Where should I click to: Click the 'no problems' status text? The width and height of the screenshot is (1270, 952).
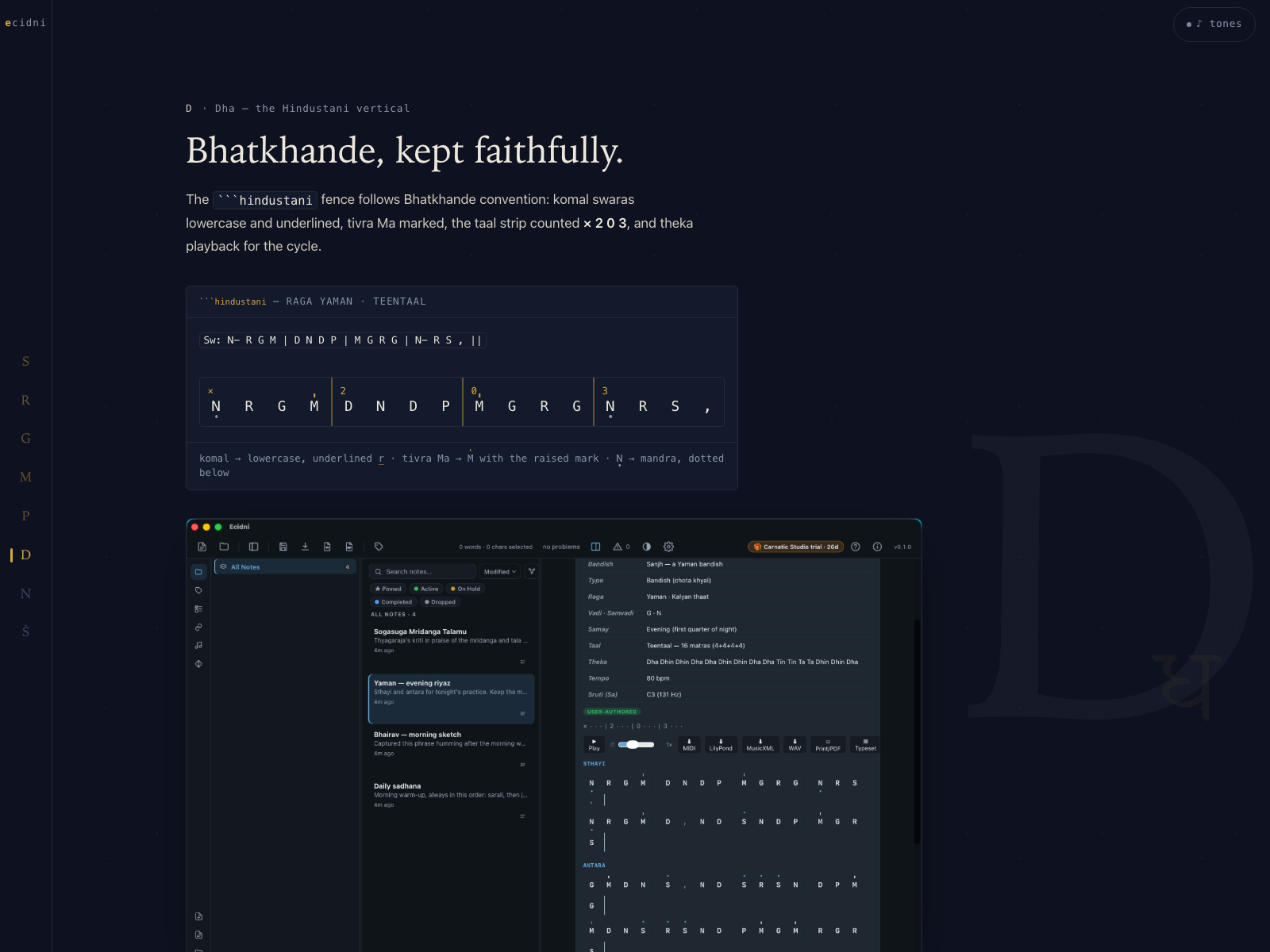click(x=561, y=547)
